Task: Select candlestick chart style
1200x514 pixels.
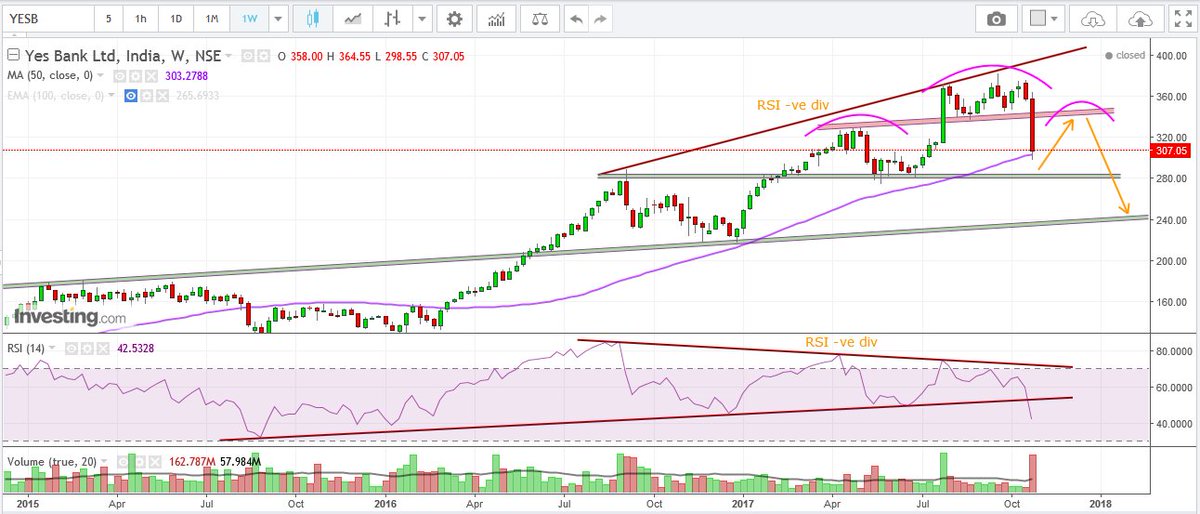Action: (312, 19)
